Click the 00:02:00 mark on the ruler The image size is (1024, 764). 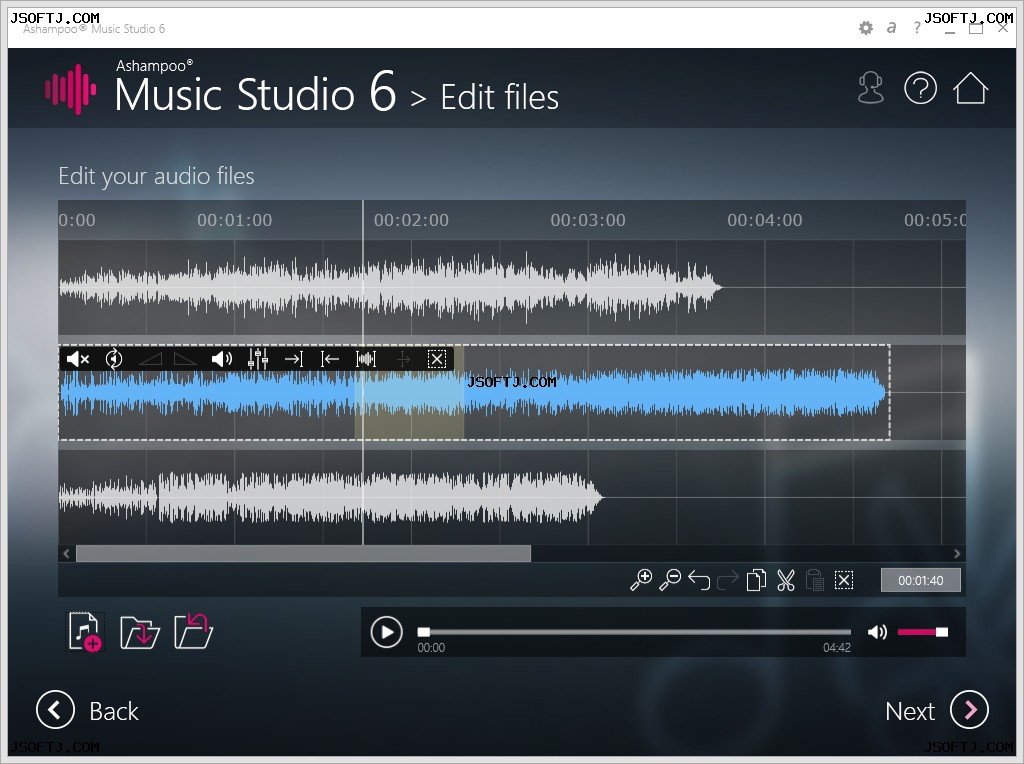click(411, 220)
